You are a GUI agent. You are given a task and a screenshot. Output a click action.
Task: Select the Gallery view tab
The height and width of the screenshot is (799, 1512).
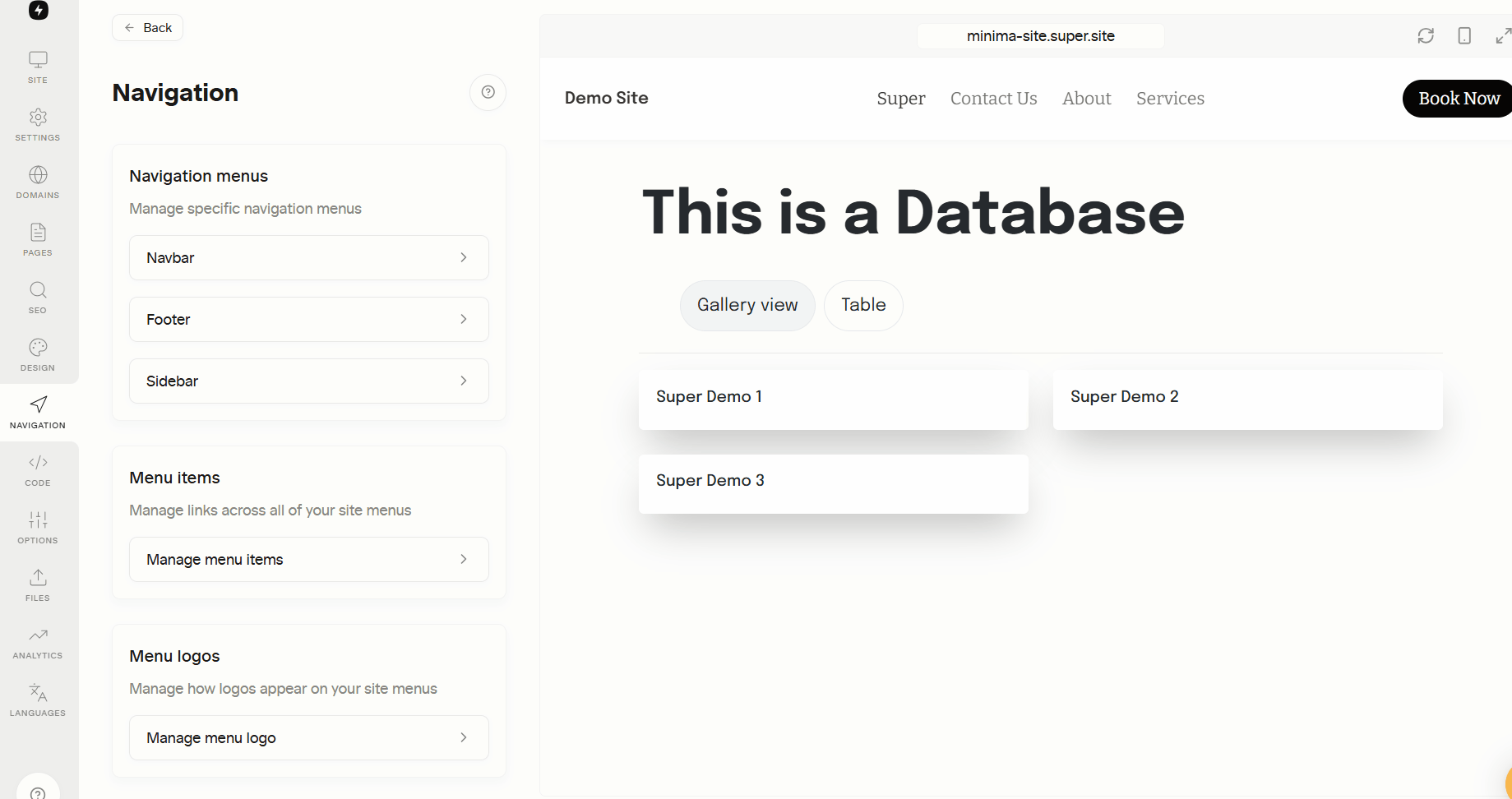(x=747, y=305)
